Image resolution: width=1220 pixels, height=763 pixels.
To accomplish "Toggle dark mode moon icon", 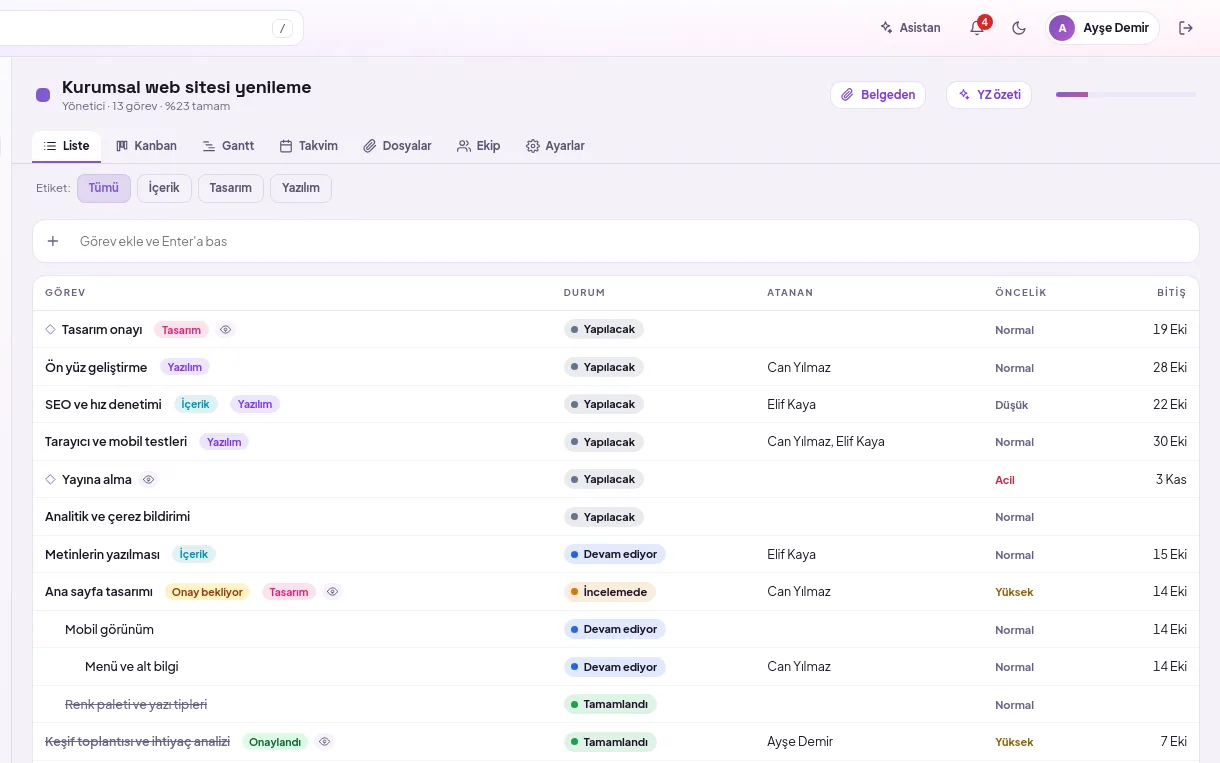I will 1019,28.
